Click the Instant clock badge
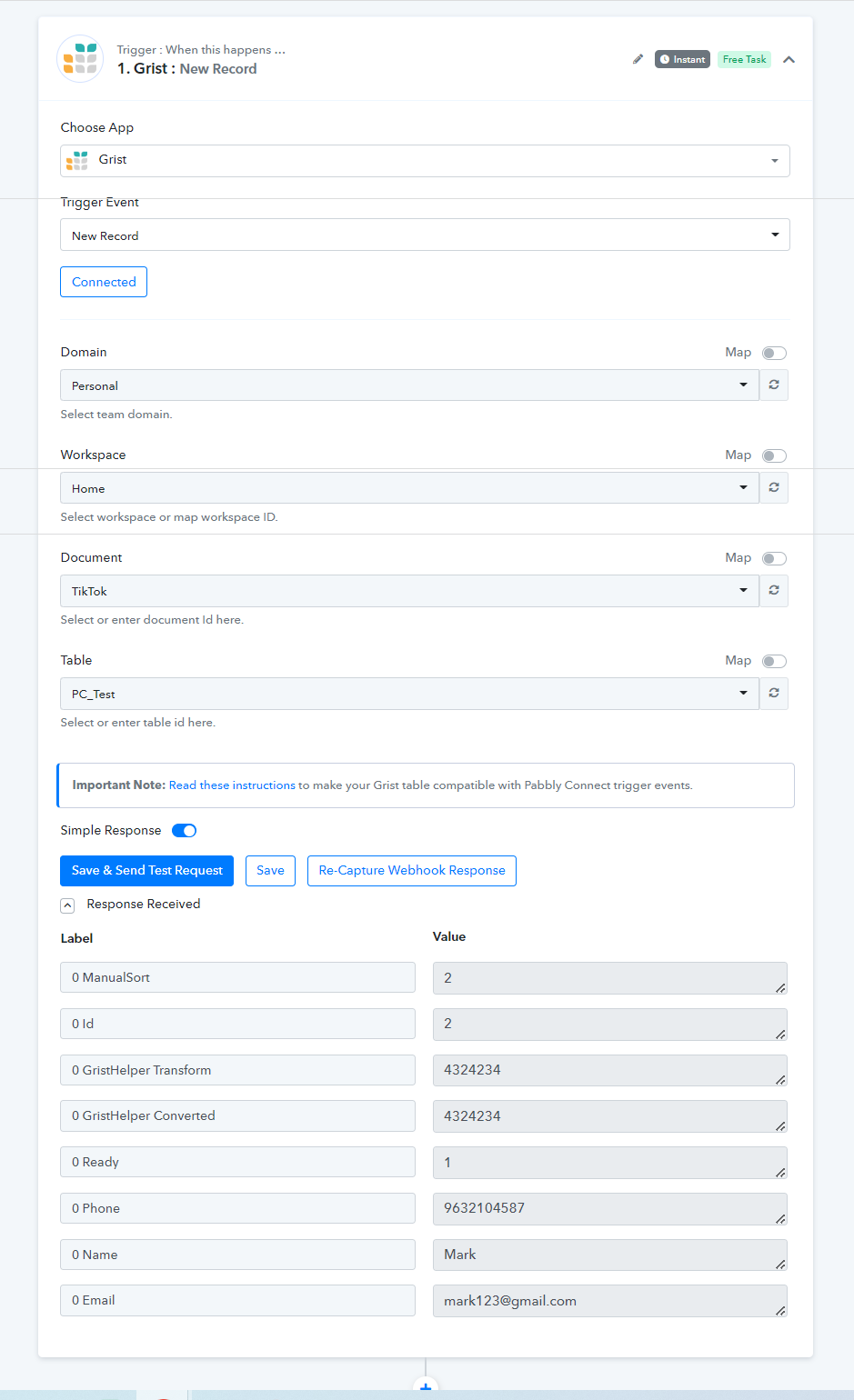 [682, 59]
